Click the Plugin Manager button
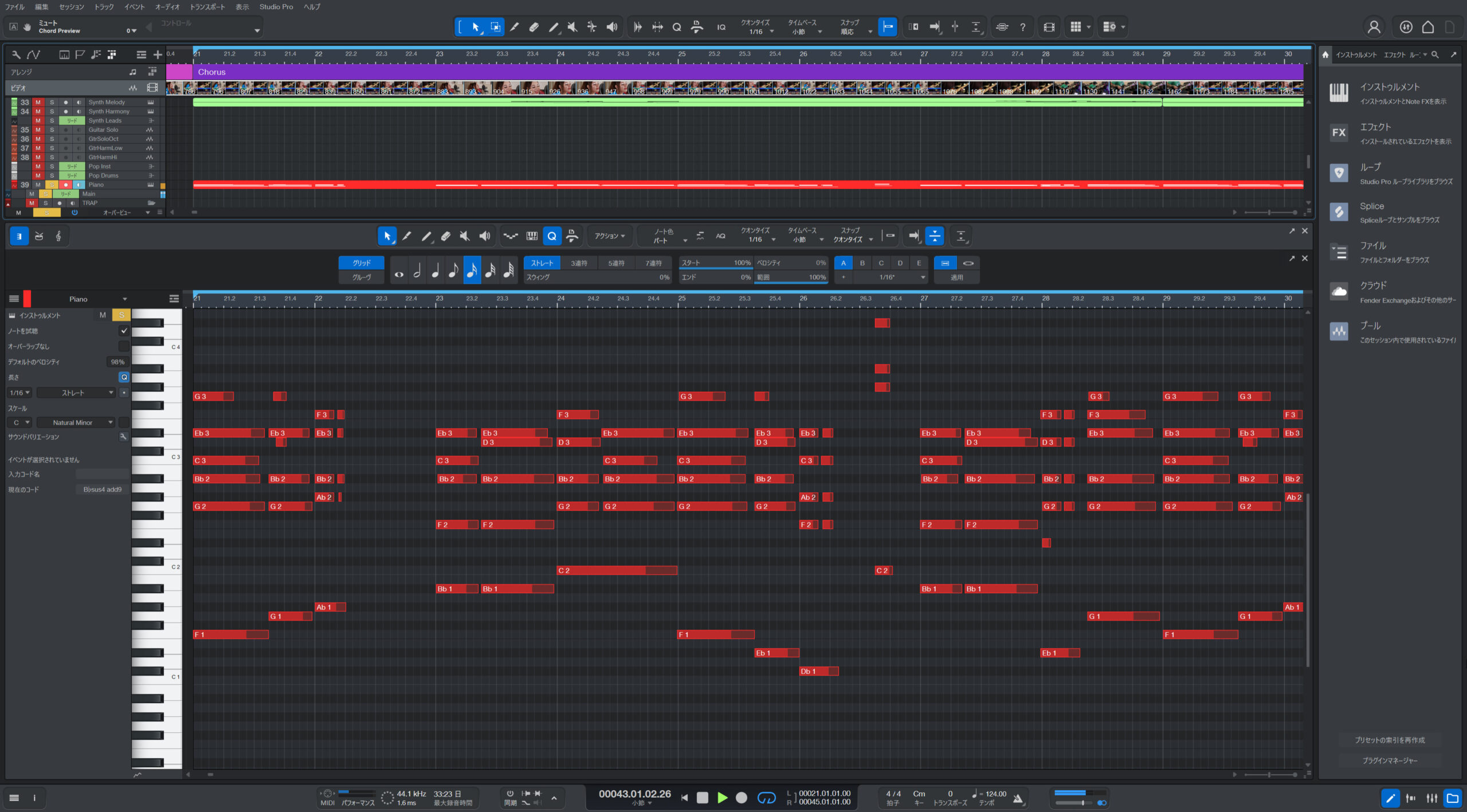This screenshot has width=1467, height=812. pyautogui.click(x=1390, y=760)
